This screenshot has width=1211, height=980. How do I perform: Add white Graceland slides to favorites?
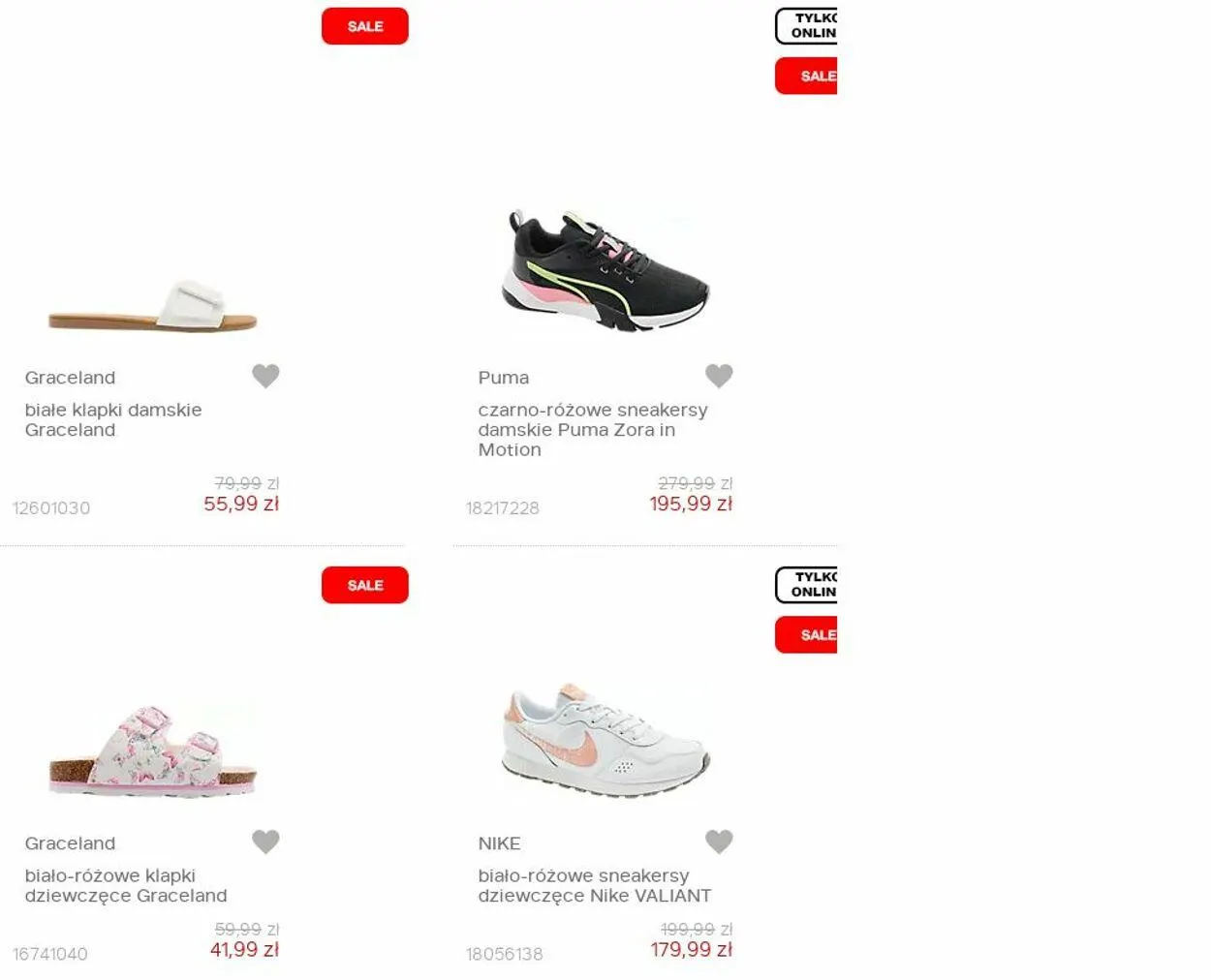265,376
